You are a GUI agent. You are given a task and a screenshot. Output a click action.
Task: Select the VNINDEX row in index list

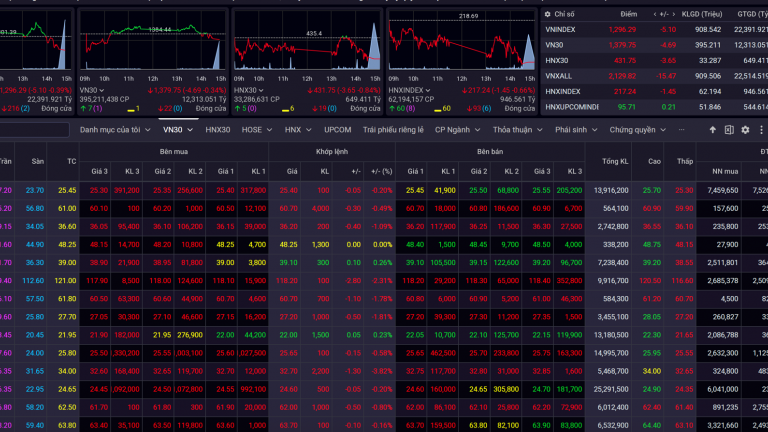654,29
